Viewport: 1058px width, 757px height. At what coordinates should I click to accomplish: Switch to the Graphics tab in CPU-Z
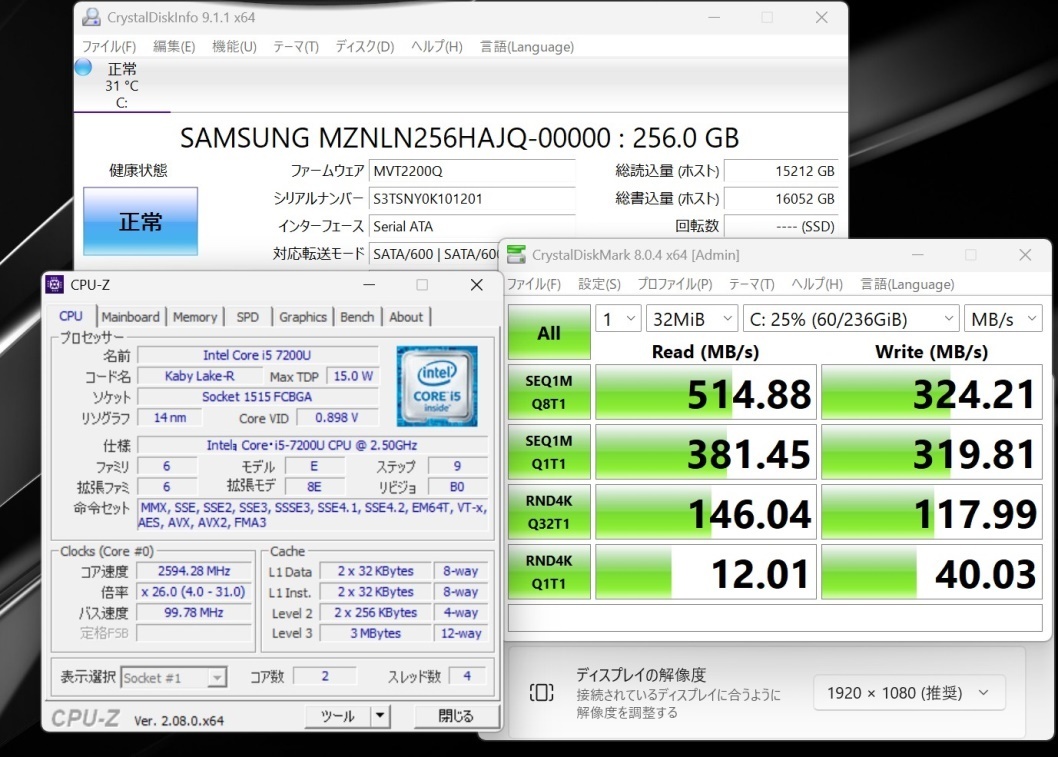(x=303, y=316)
